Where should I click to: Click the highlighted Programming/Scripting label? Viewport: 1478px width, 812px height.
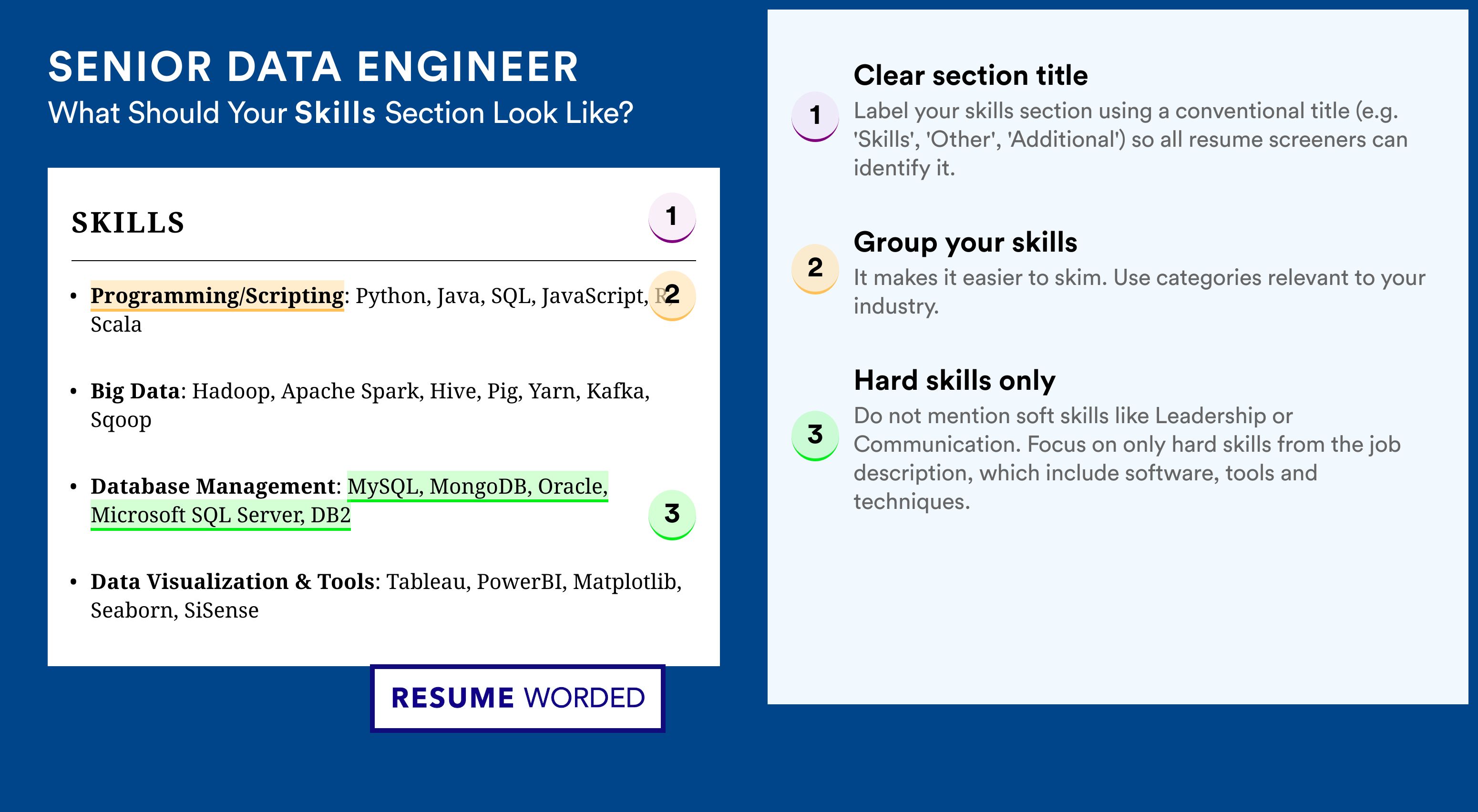point(217,296)
